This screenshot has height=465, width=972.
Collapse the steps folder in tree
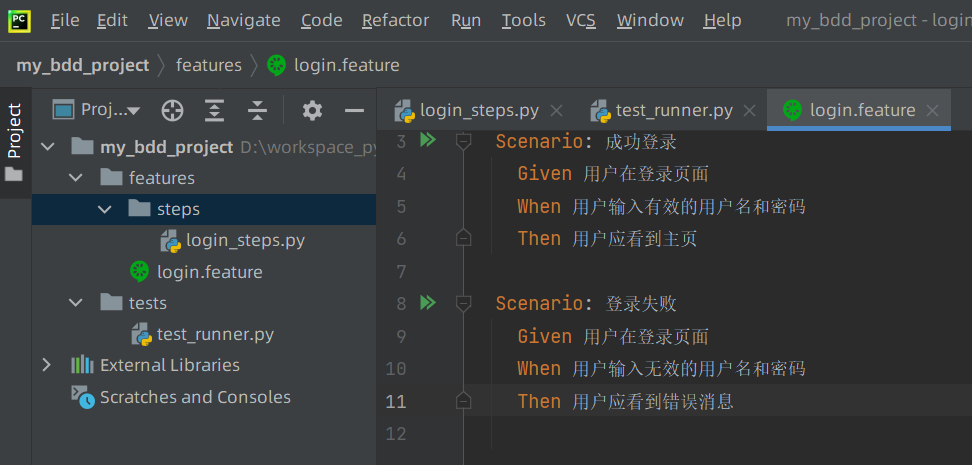105,209
